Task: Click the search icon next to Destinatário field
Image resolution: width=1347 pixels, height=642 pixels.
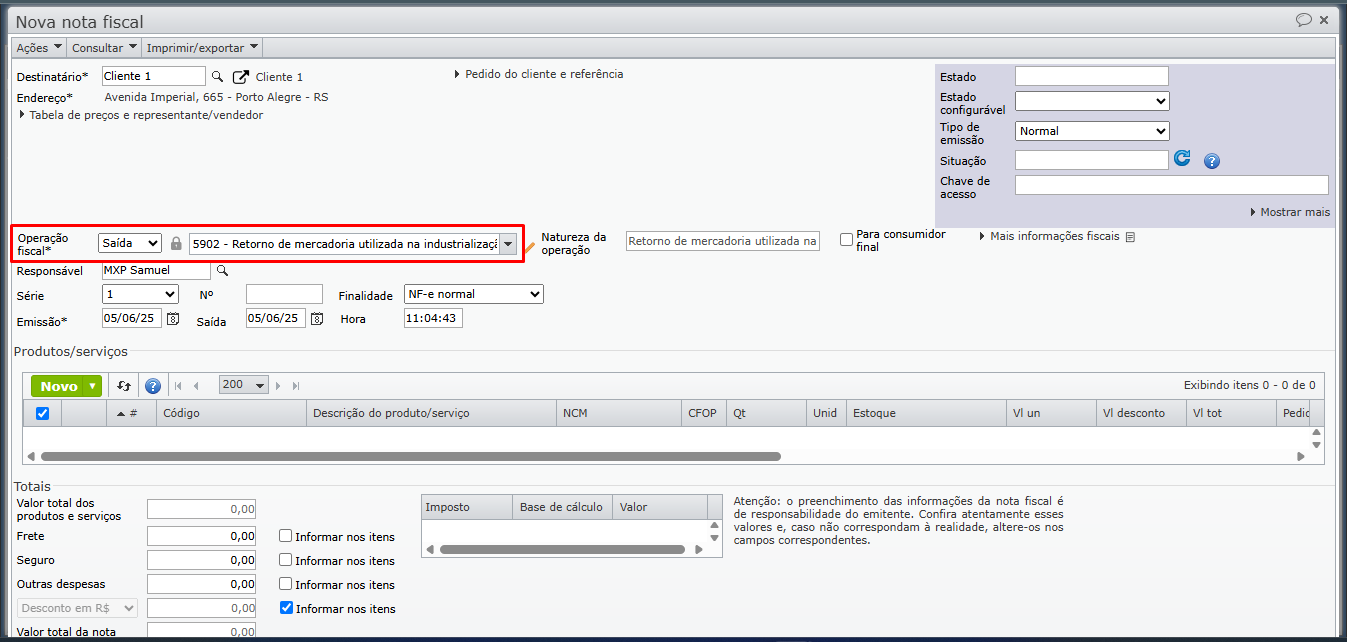Action: 217,77
